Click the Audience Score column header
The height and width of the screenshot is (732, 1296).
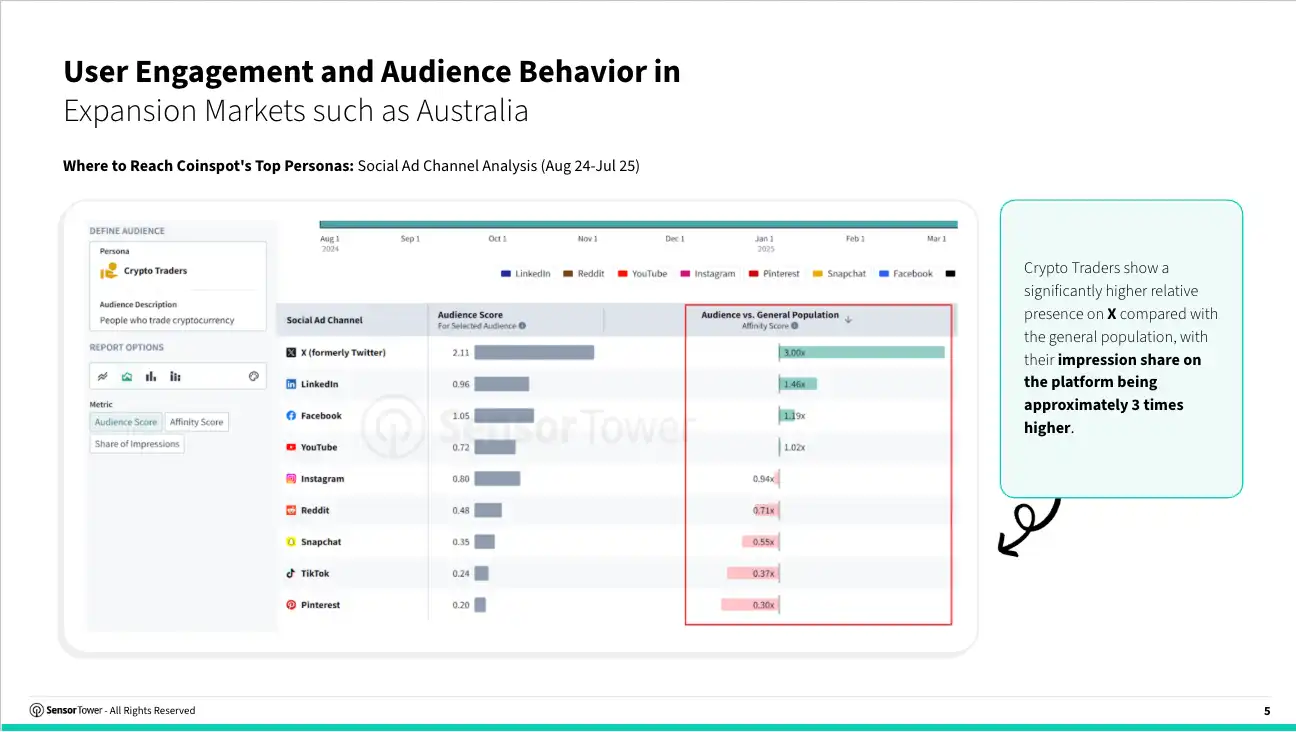pos(470,315)
